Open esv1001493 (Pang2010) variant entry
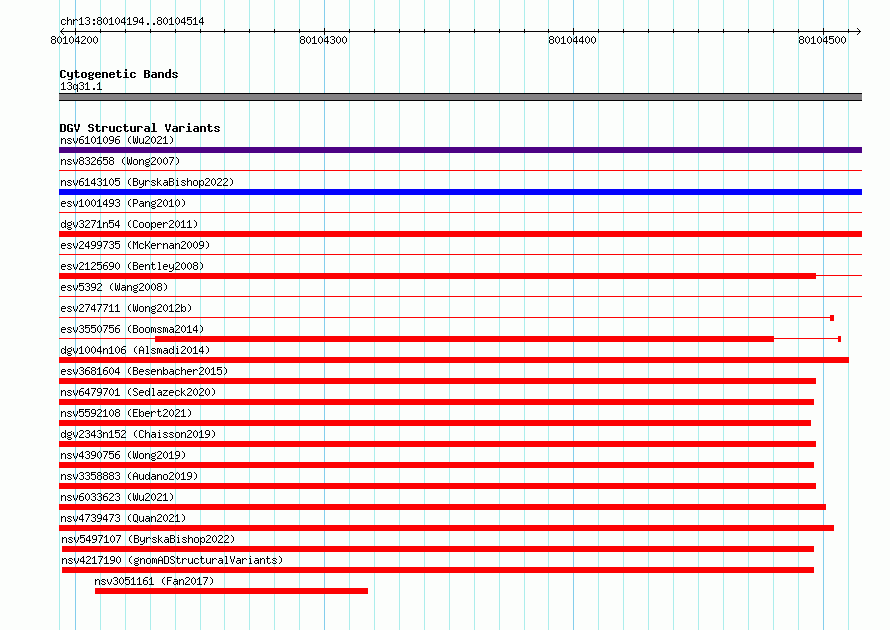This screenshot has height=630, width=890. click(x=123, y=203)
